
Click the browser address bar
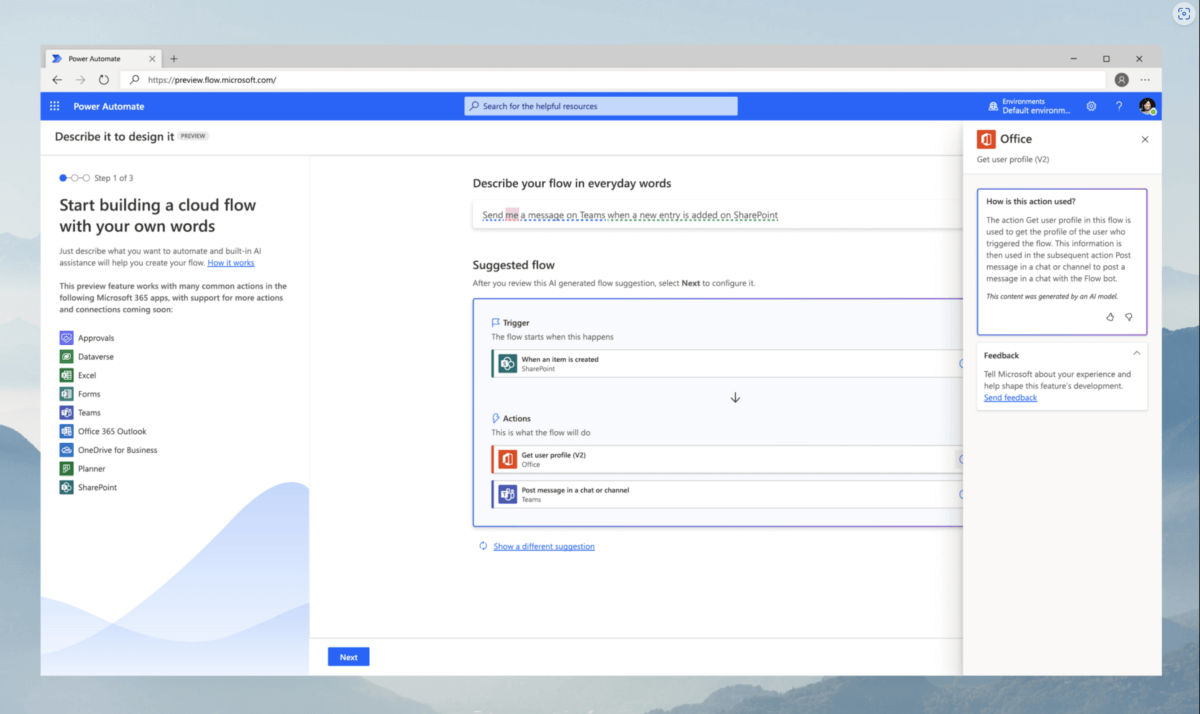(615, 80)
